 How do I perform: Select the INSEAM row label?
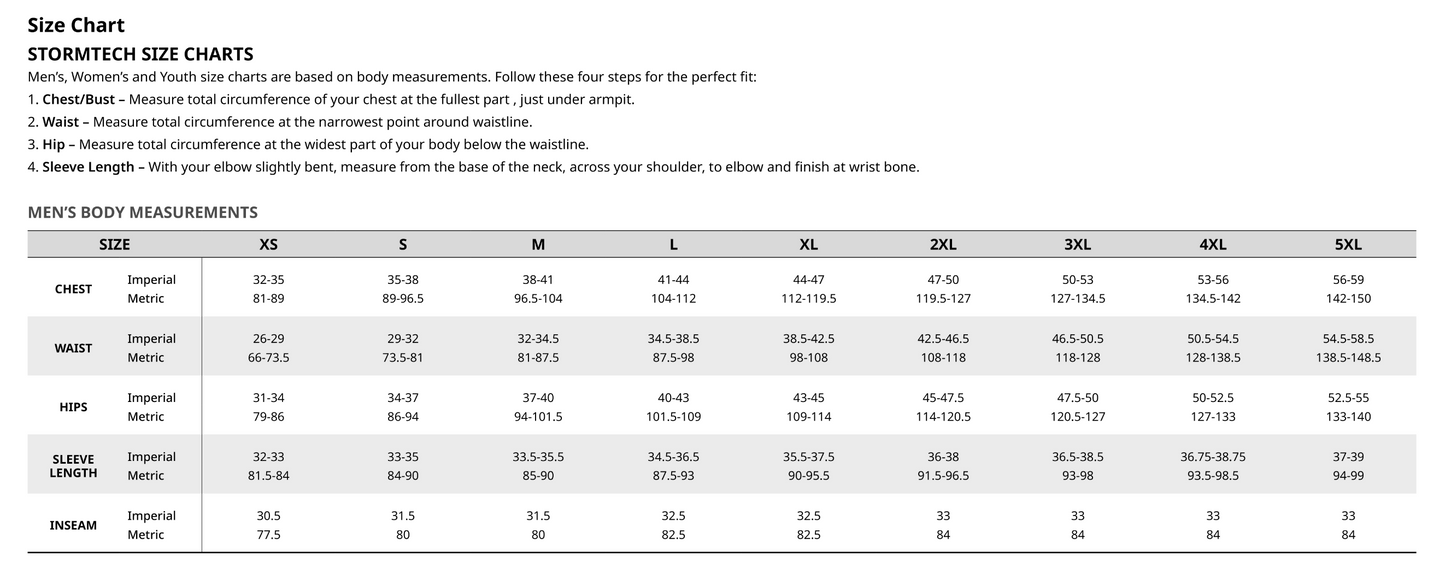point(73,525)
